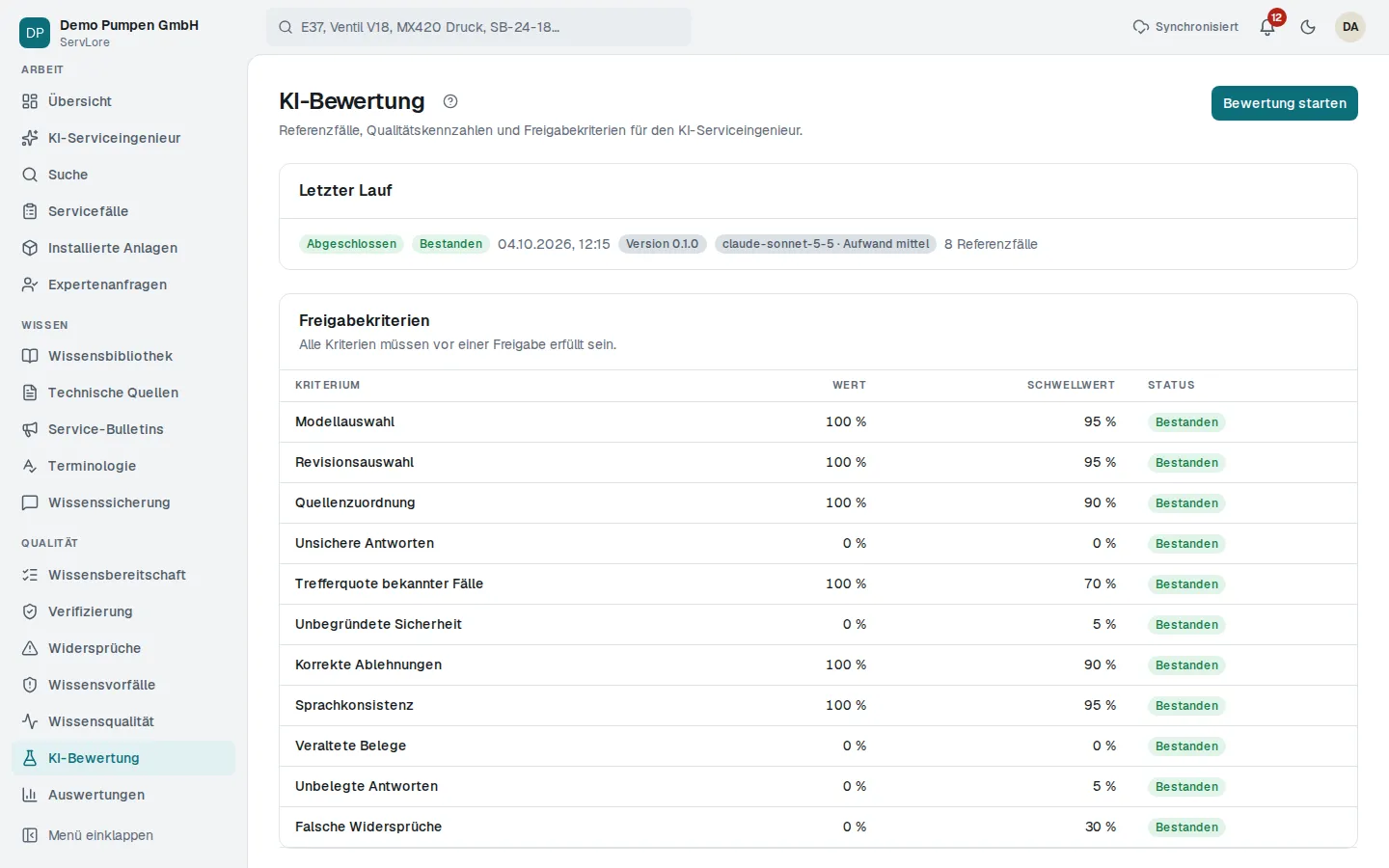Open Wissenssicherung chat icon
This screenshot has height=868, width=1389.
pos(30,502)
